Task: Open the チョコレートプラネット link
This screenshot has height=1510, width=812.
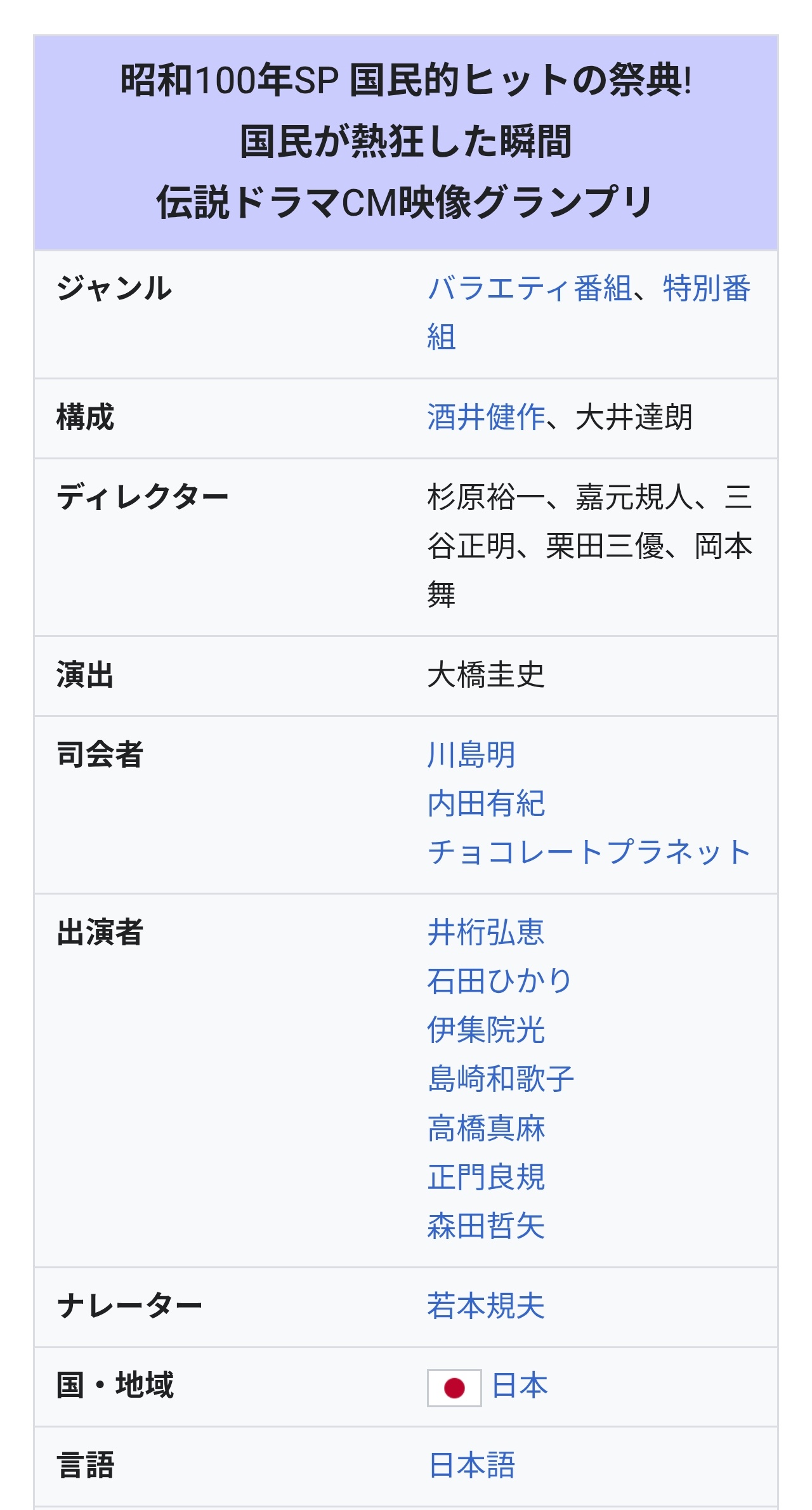Action: coord(589,852)
